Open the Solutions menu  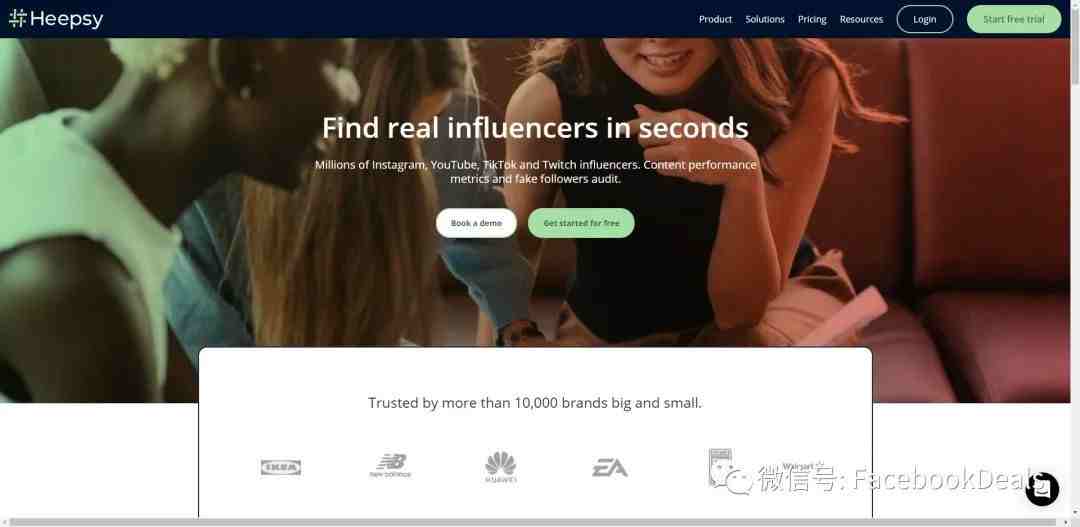[x=765, y=19]
